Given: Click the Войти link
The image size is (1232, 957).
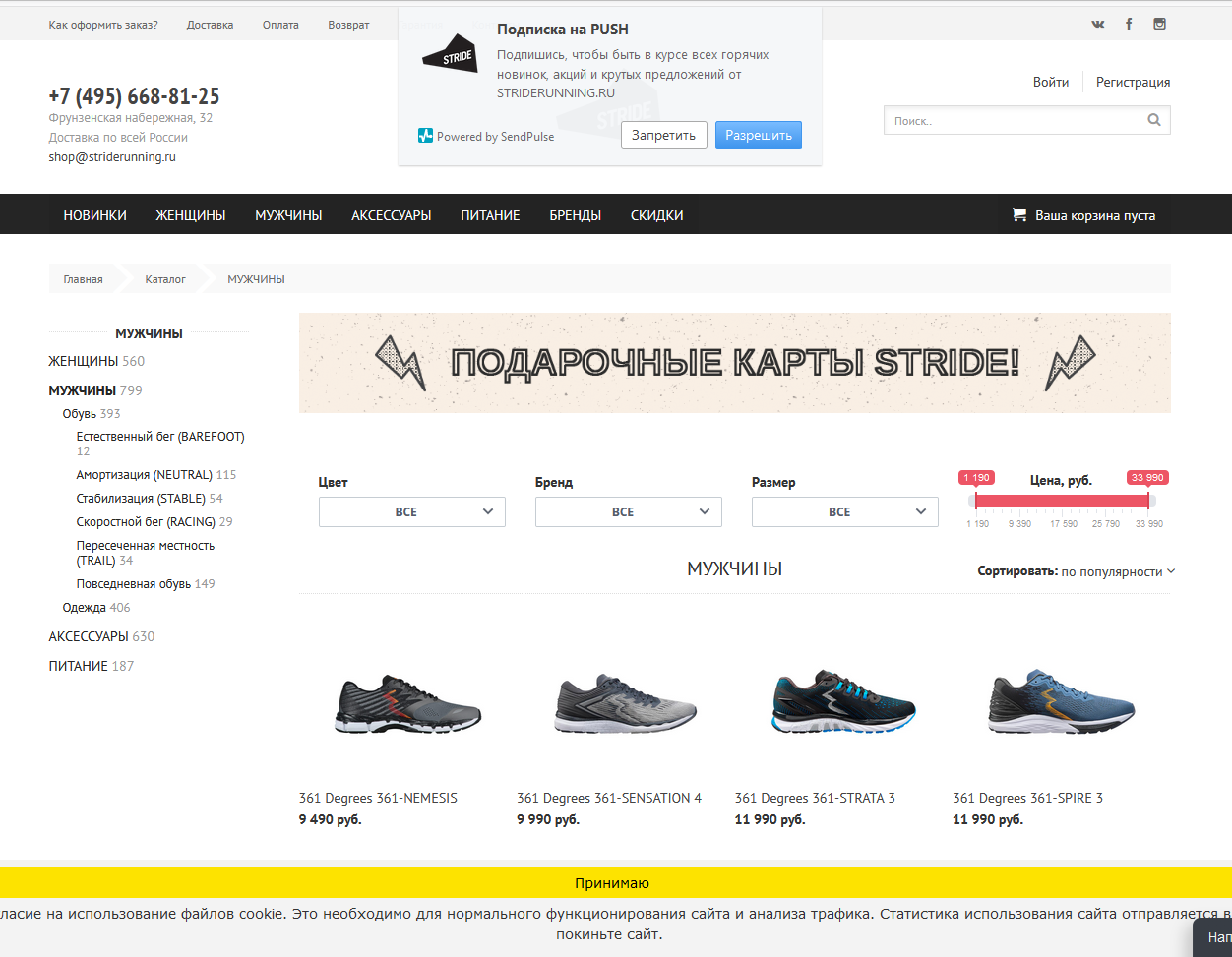Looking at the screenshot, I should pyautogui.click(x=1051, y=82).
